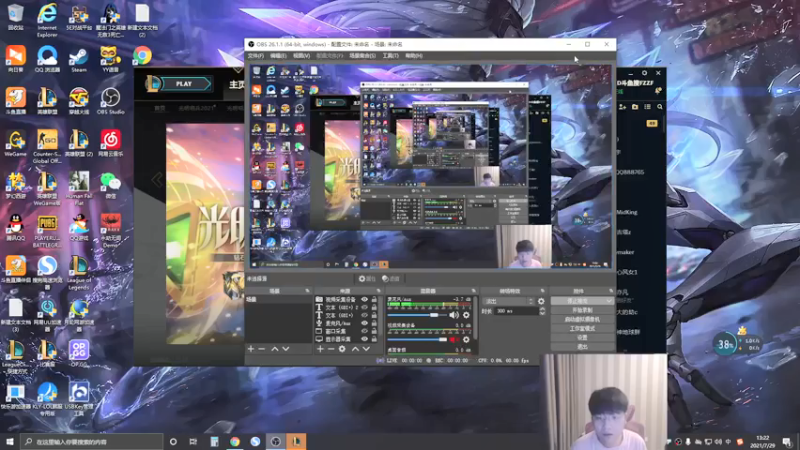Toggle visibility of 显示器采集 source

click(364, 339)
